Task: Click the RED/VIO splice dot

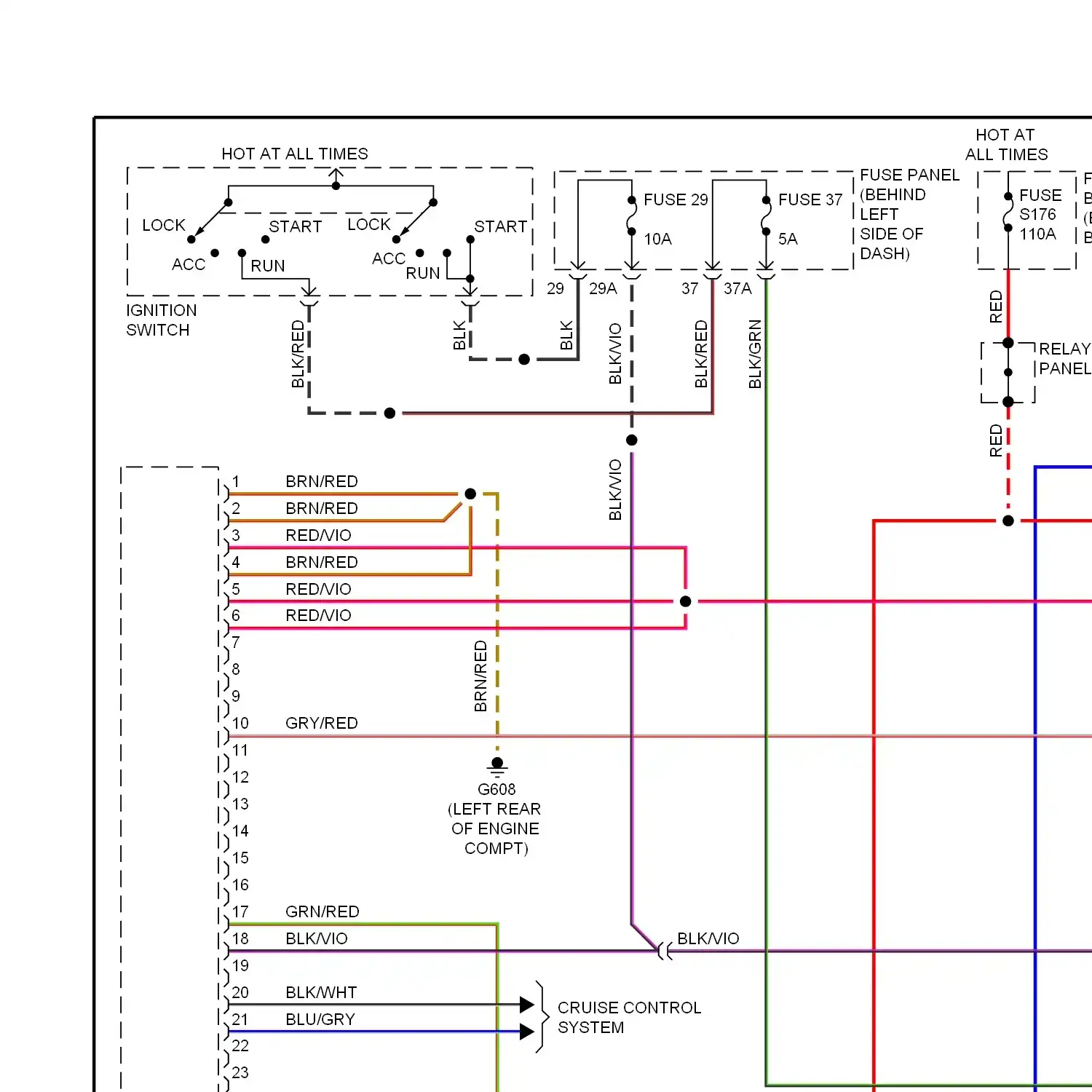Action: [x=686, y=601]
